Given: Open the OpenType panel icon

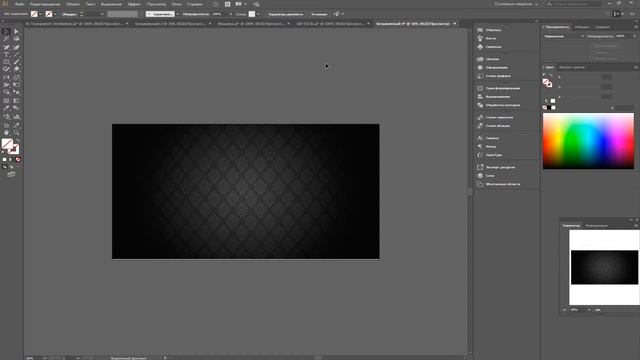Looking at the screenshot, I should pyautogui.click(x=480, y=155).
